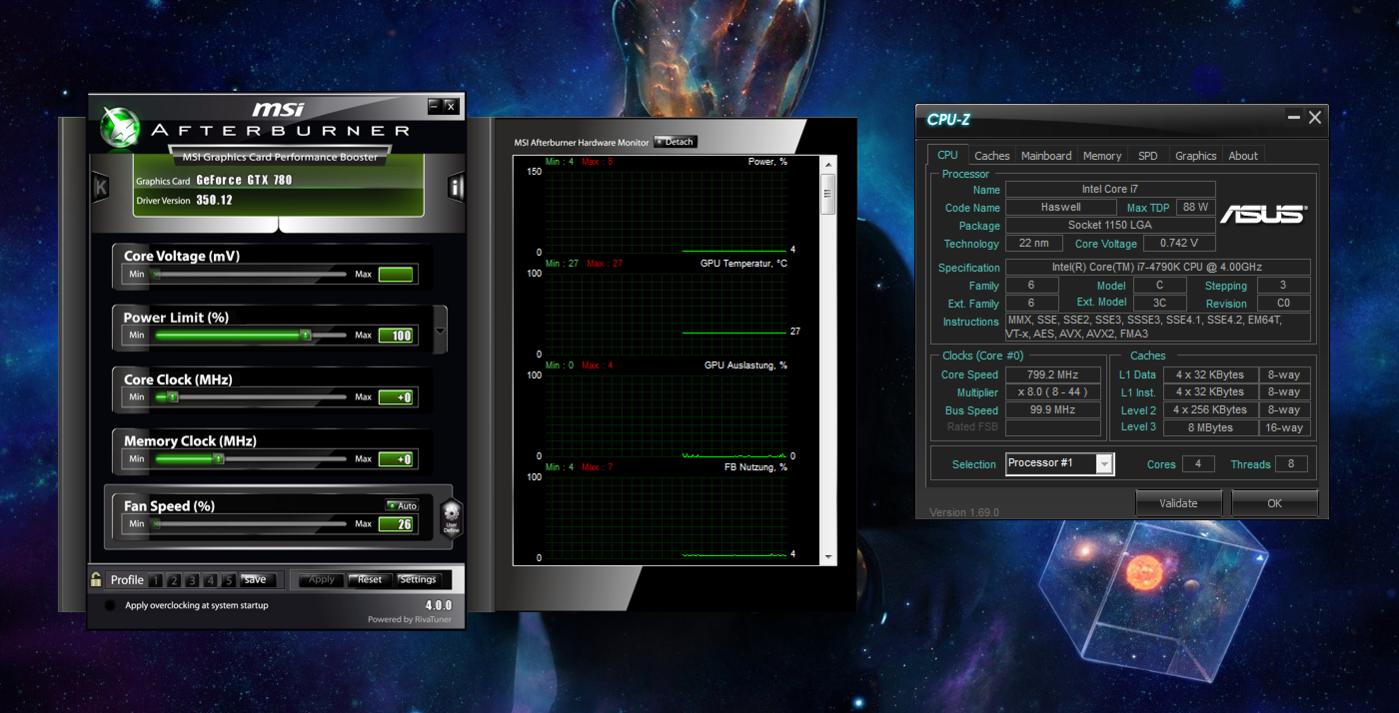Click the Core Clock slider handle
The image size is (1399, 713).
(x=172, y=397)
